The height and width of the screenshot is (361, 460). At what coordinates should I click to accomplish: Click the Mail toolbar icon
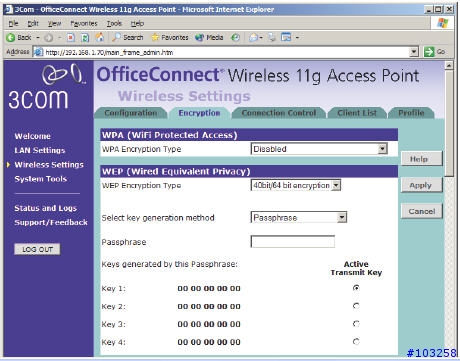pyautogui.click(x=254, y=38)
